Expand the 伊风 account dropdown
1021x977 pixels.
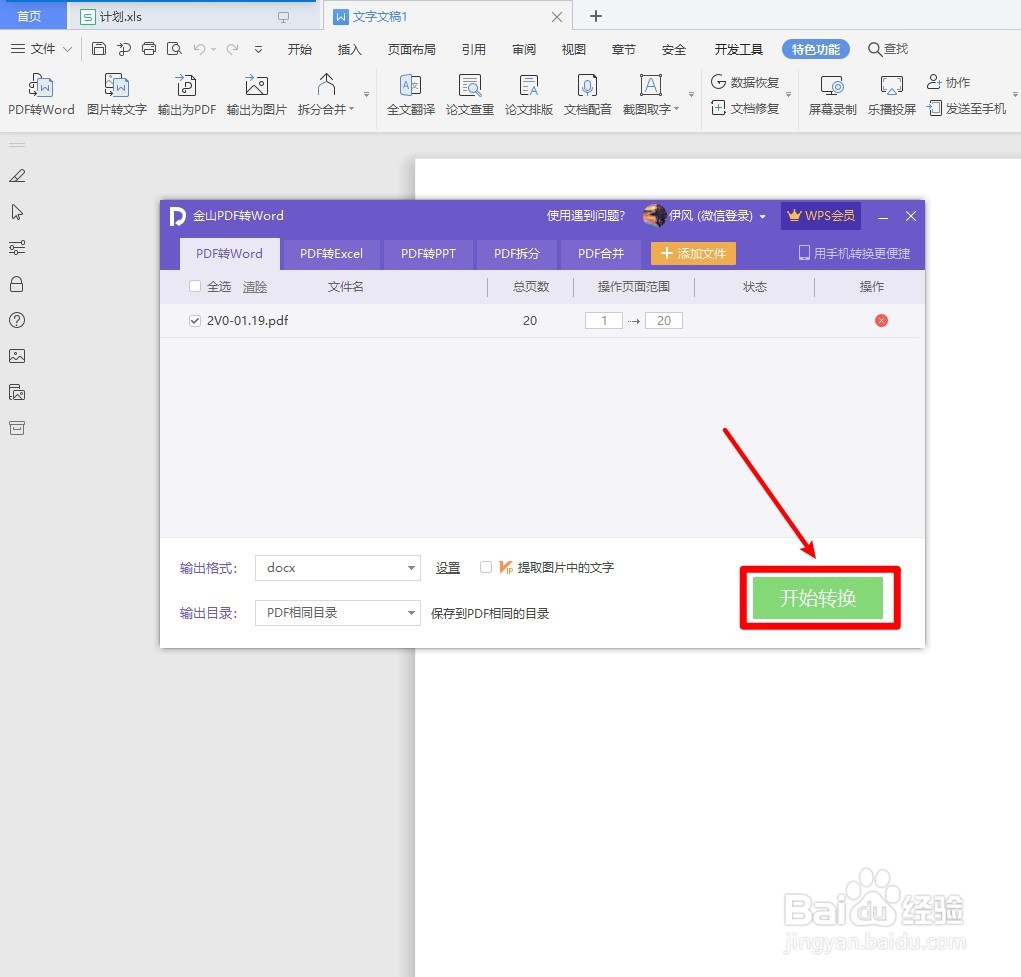(x=762, y=216)
